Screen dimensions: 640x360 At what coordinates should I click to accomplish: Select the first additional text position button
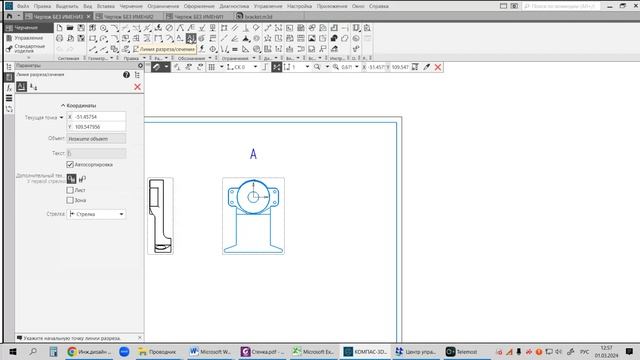(71, 179)
